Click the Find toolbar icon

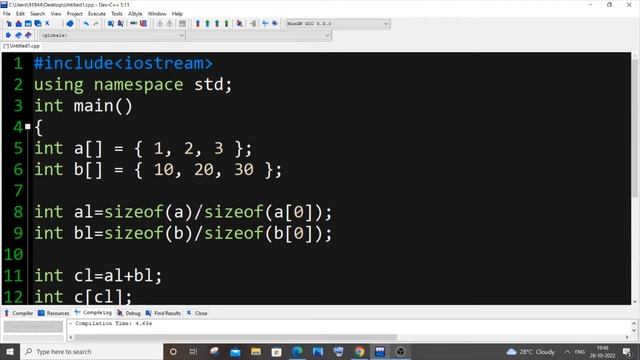tap(111, 24)
